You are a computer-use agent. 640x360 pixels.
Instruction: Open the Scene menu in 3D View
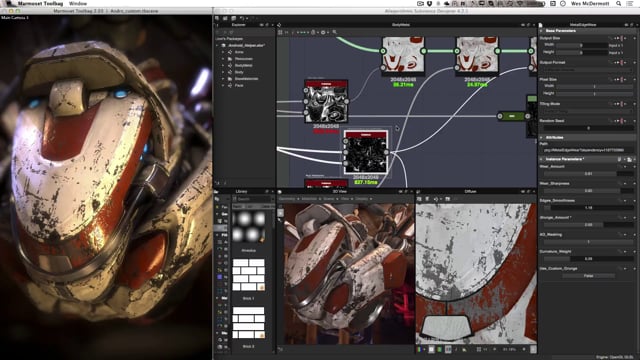pyautogui.click(x=330, y=199)
